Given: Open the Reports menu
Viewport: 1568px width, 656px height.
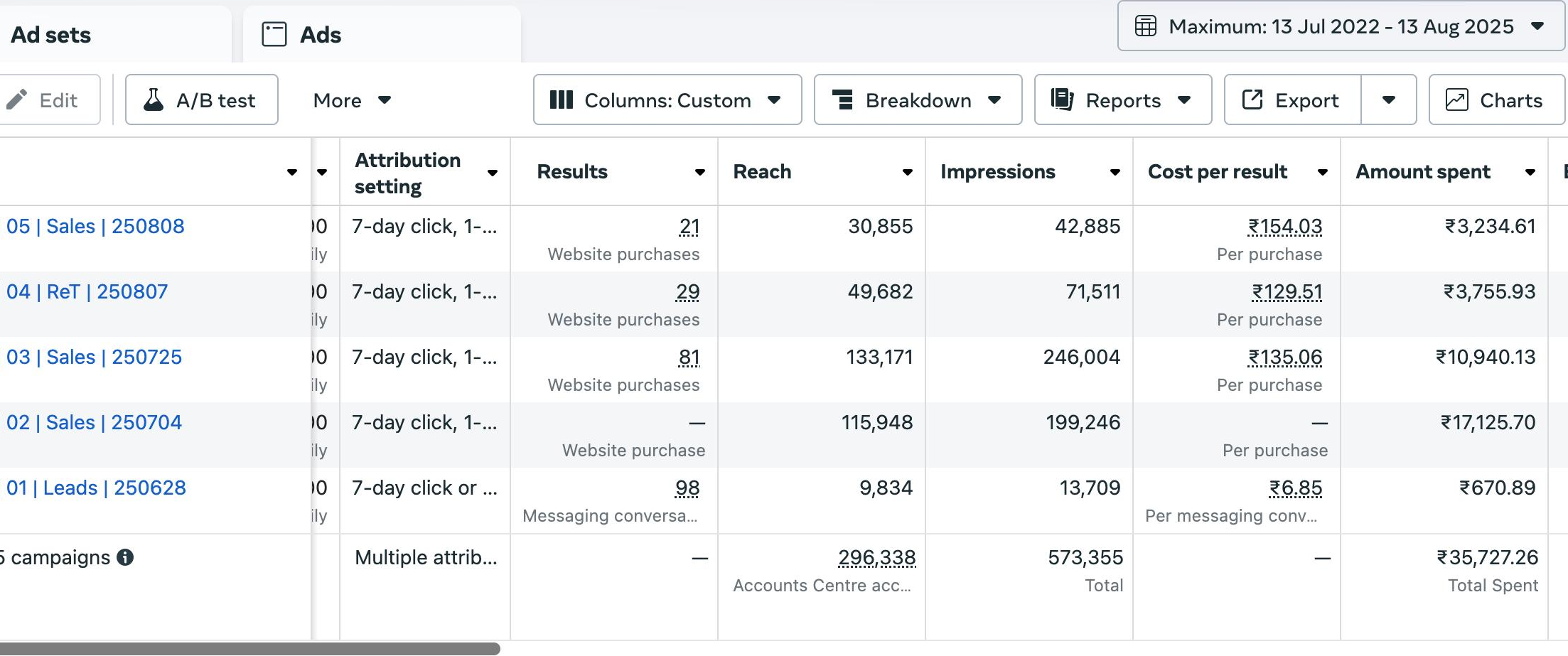Looking at the screenshot, I should (1122, 100).
